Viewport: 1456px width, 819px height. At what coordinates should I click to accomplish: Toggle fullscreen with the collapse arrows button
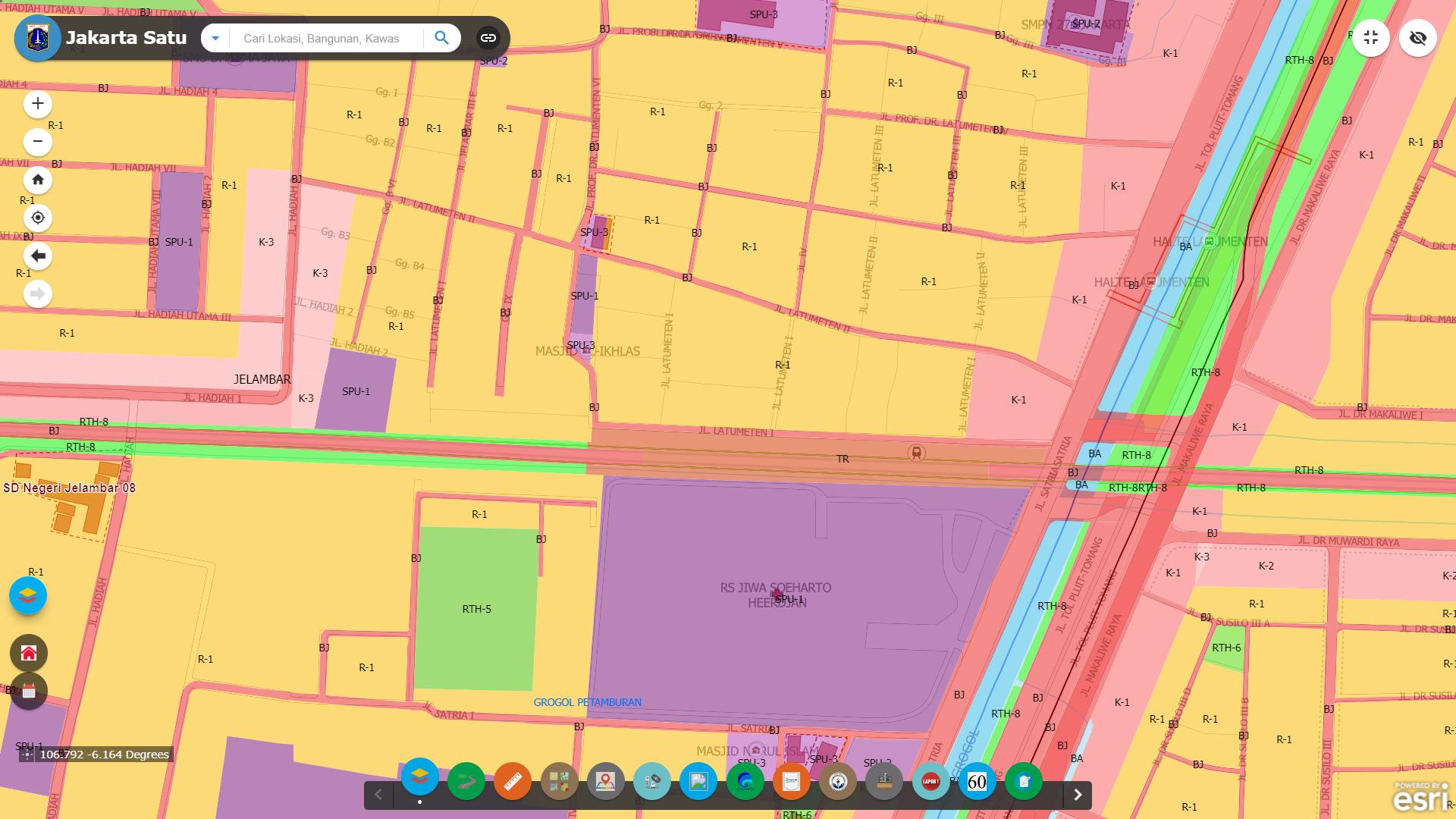(1370, 38)
